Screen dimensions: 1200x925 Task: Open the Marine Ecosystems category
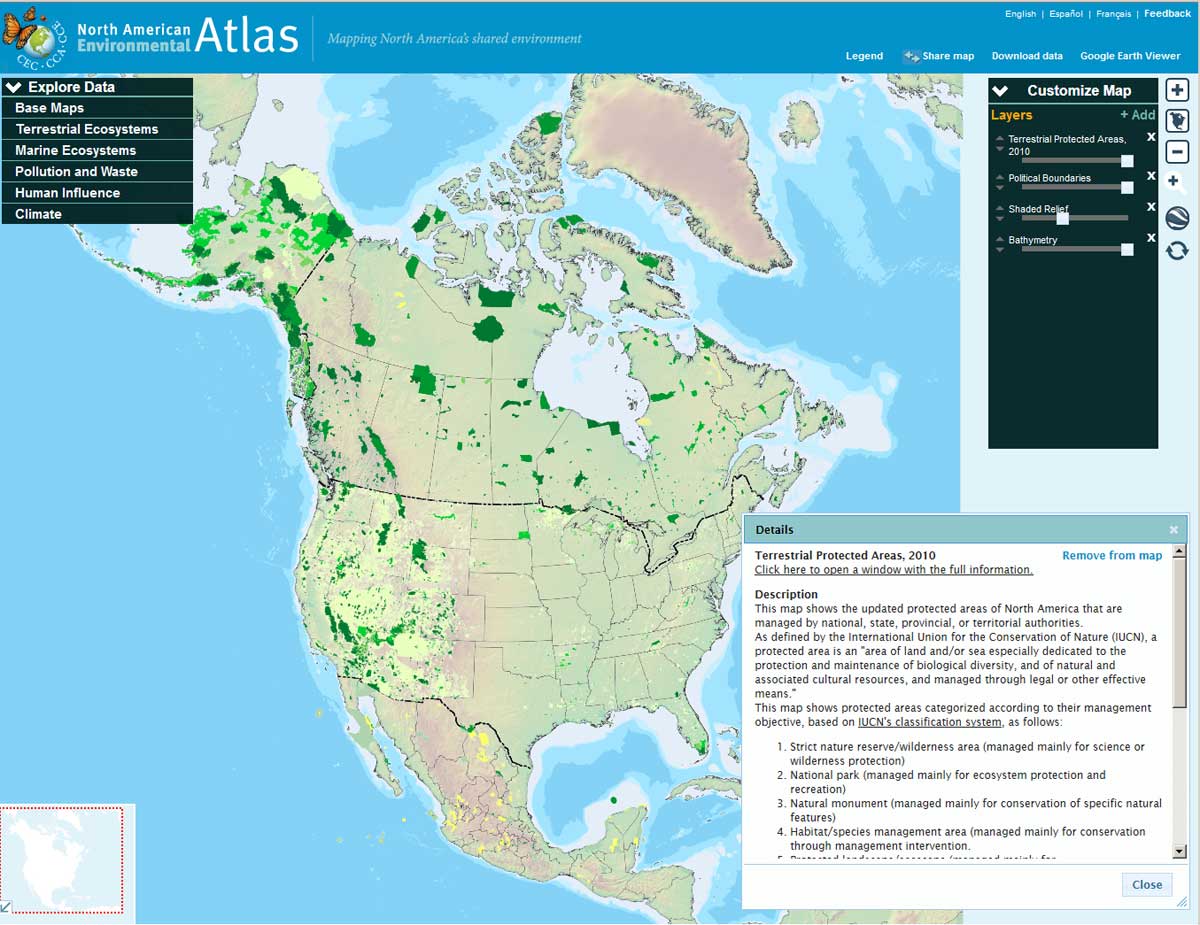pos(97,150)
